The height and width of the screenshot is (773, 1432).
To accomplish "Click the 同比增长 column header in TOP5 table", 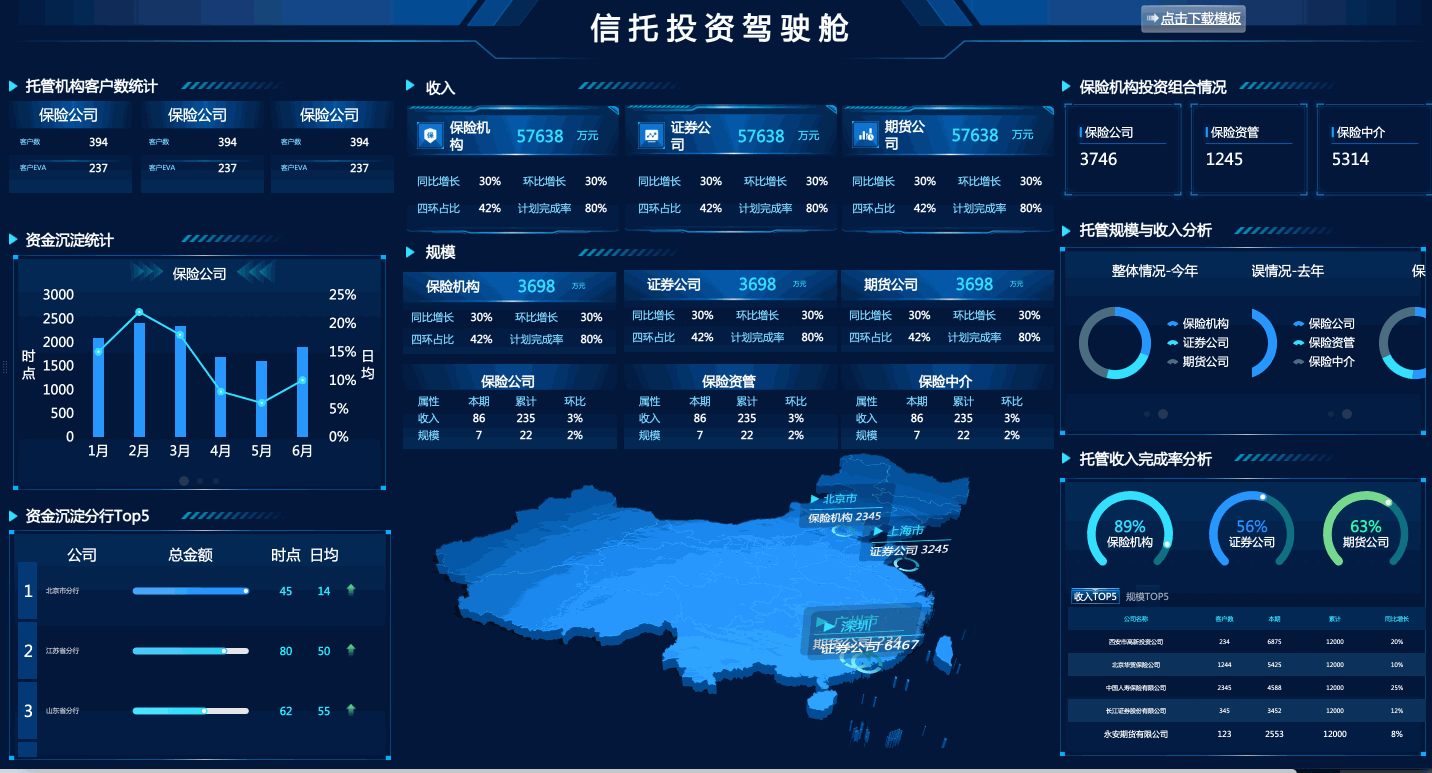I will pyautogui.click(x=1397, y=619).
